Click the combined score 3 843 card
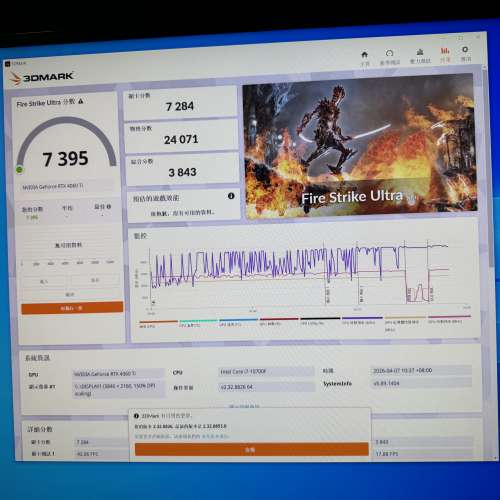Image resolution: width=500 pixels, height=500 pixels. (183, 169)
